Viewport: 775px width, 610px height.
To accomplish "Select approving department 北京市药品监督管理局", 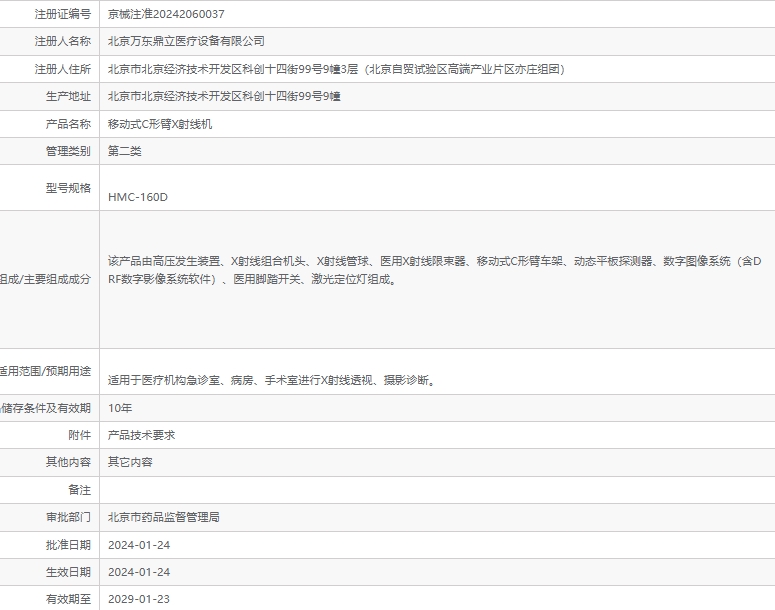I will click(x=164, y=518).
